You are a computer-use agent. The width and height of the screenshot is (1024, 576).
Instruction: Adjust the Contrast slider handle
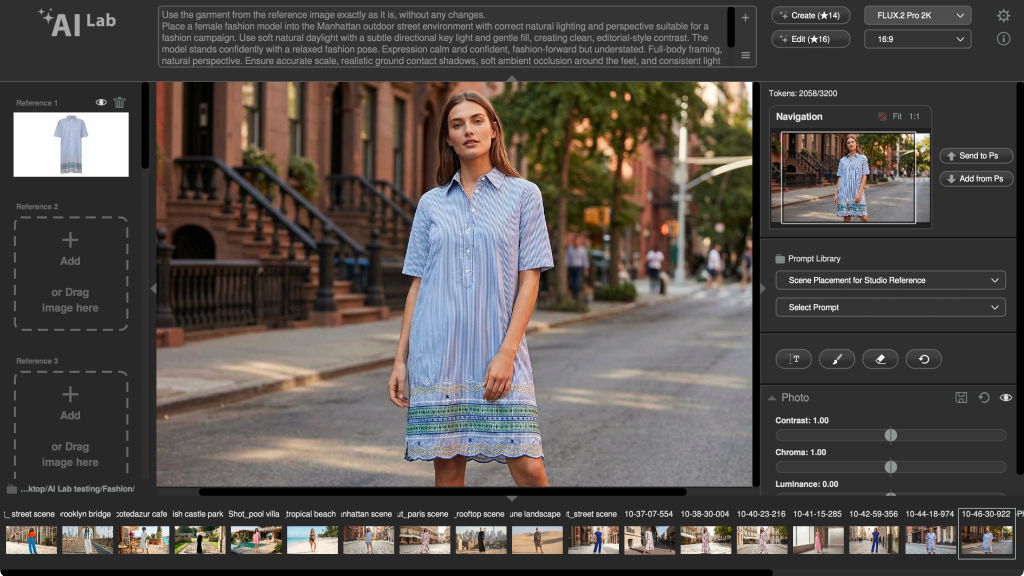click(x=890, y=435)
